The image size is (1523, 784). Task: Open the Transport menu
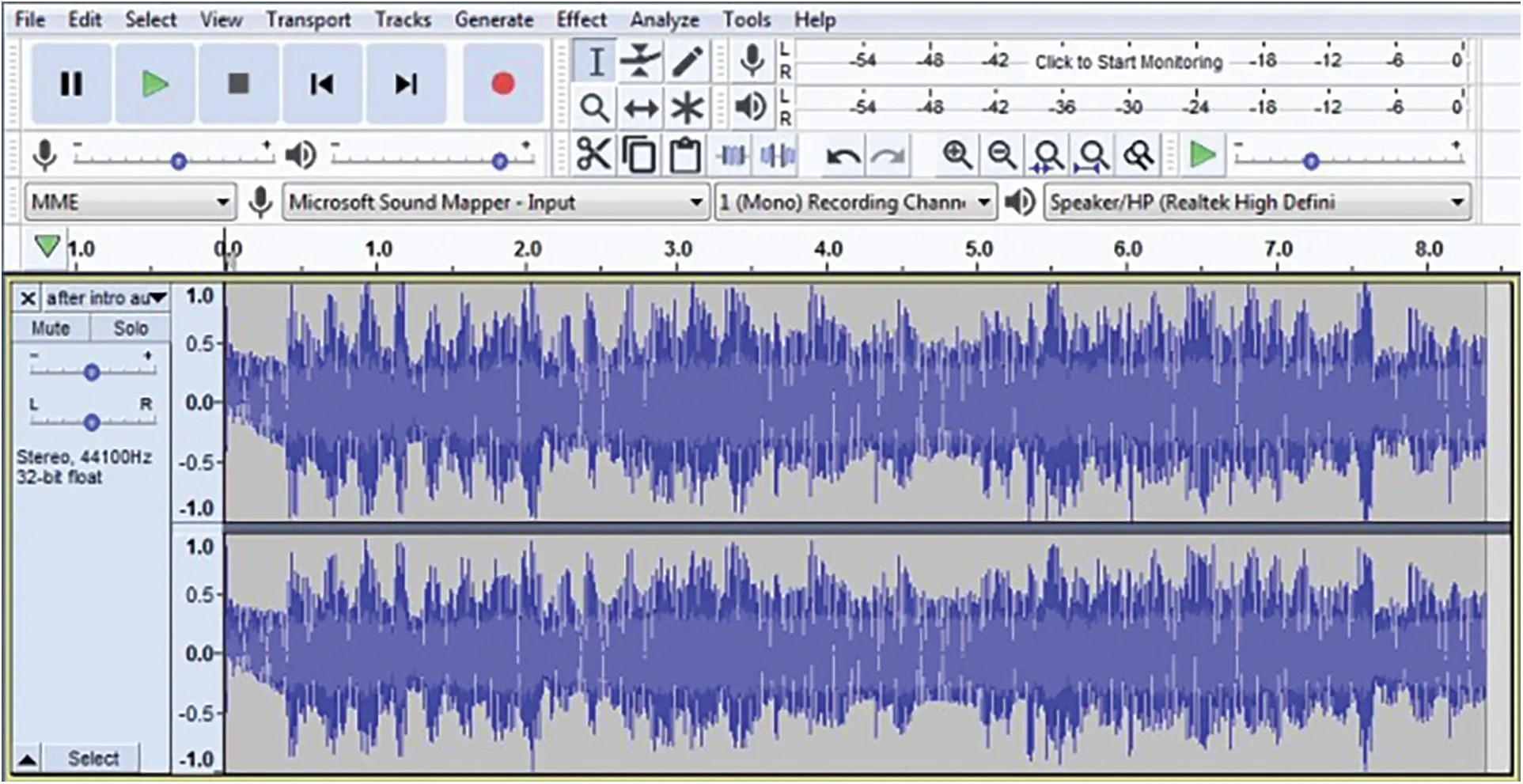[308, 20]
